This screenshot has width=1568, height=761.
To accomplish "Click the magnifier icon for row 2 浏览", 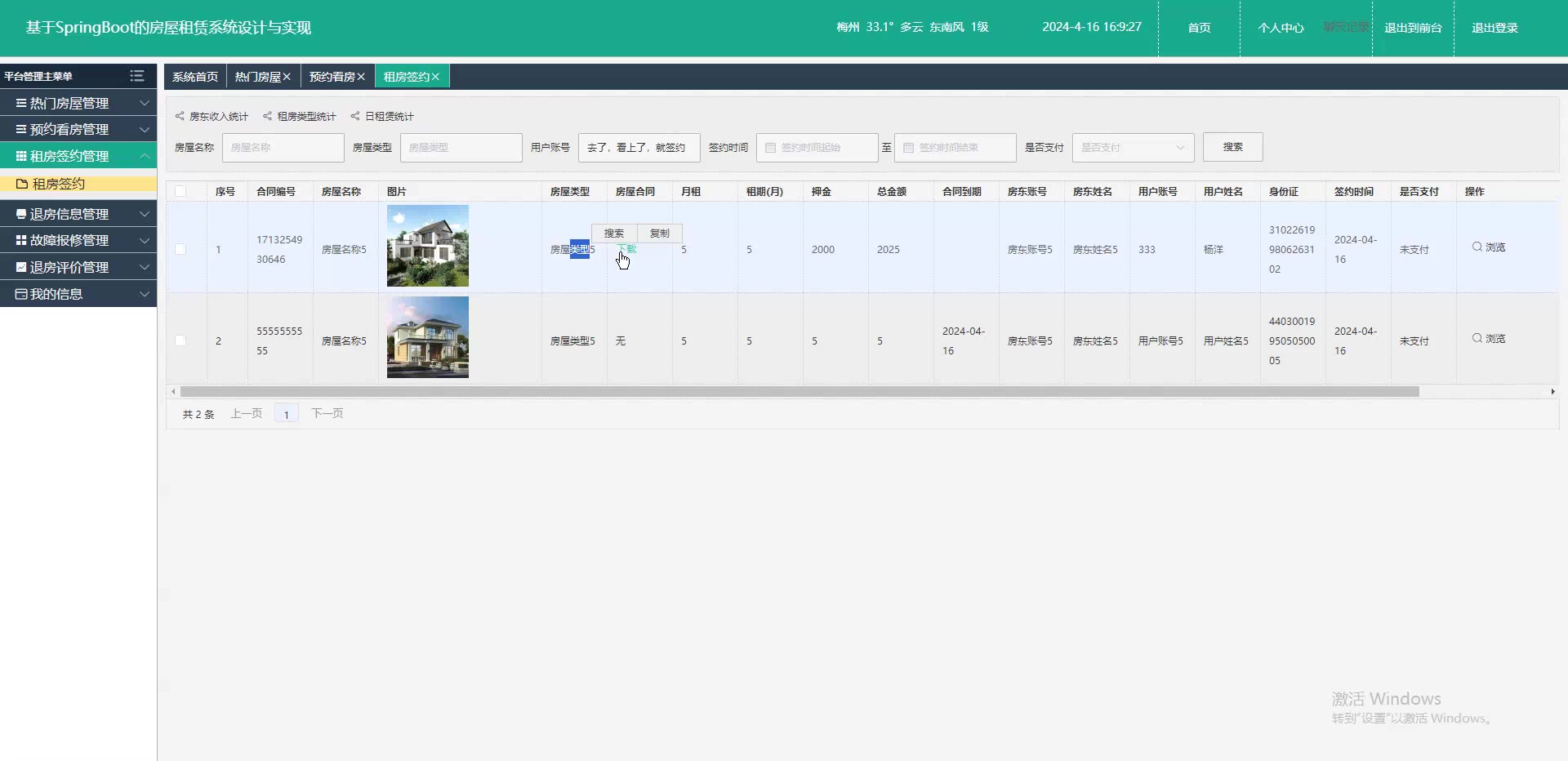I will (1477, 338).
